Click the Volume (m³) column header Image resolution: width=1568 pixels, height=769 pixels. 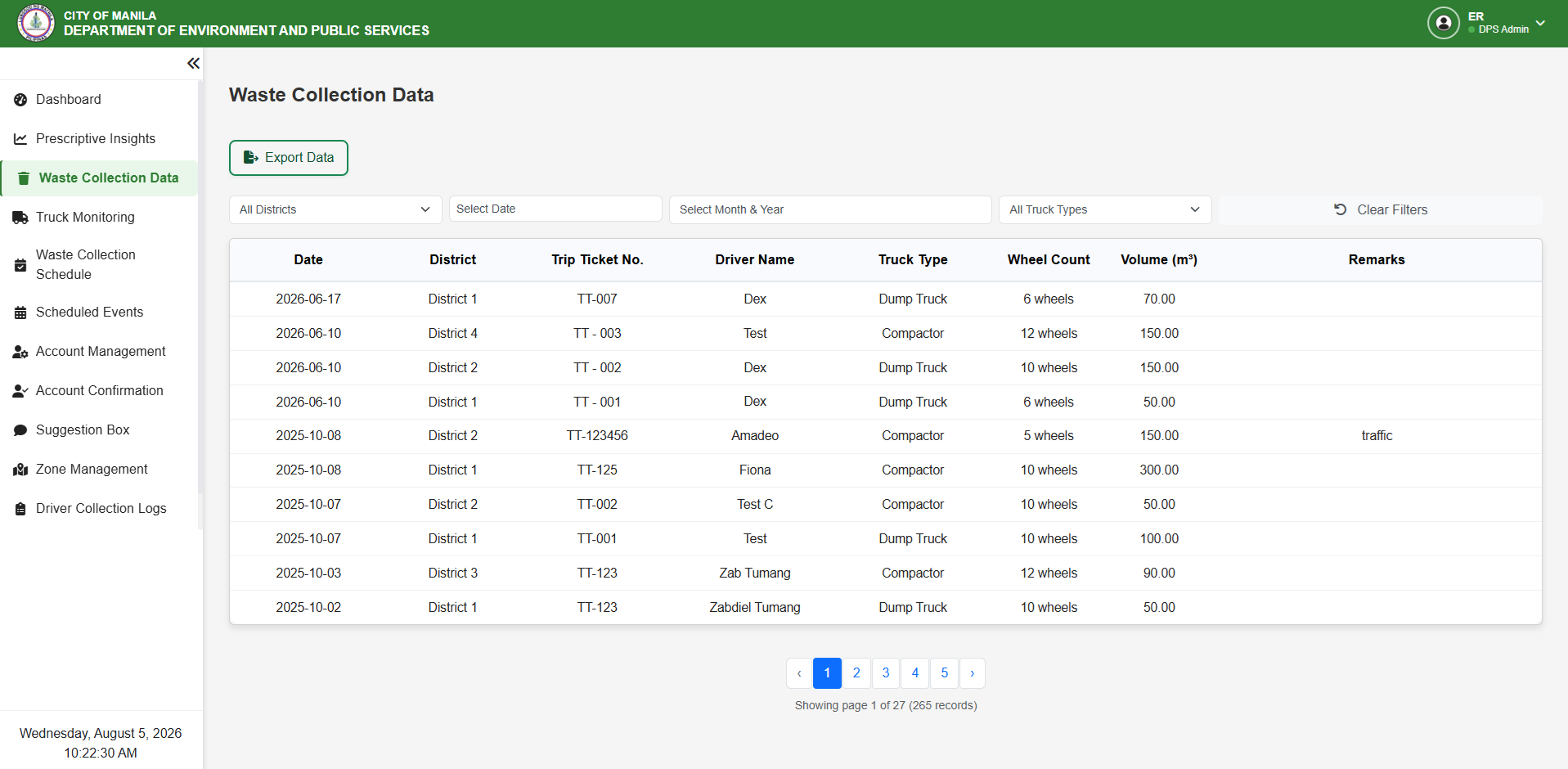1159,260
